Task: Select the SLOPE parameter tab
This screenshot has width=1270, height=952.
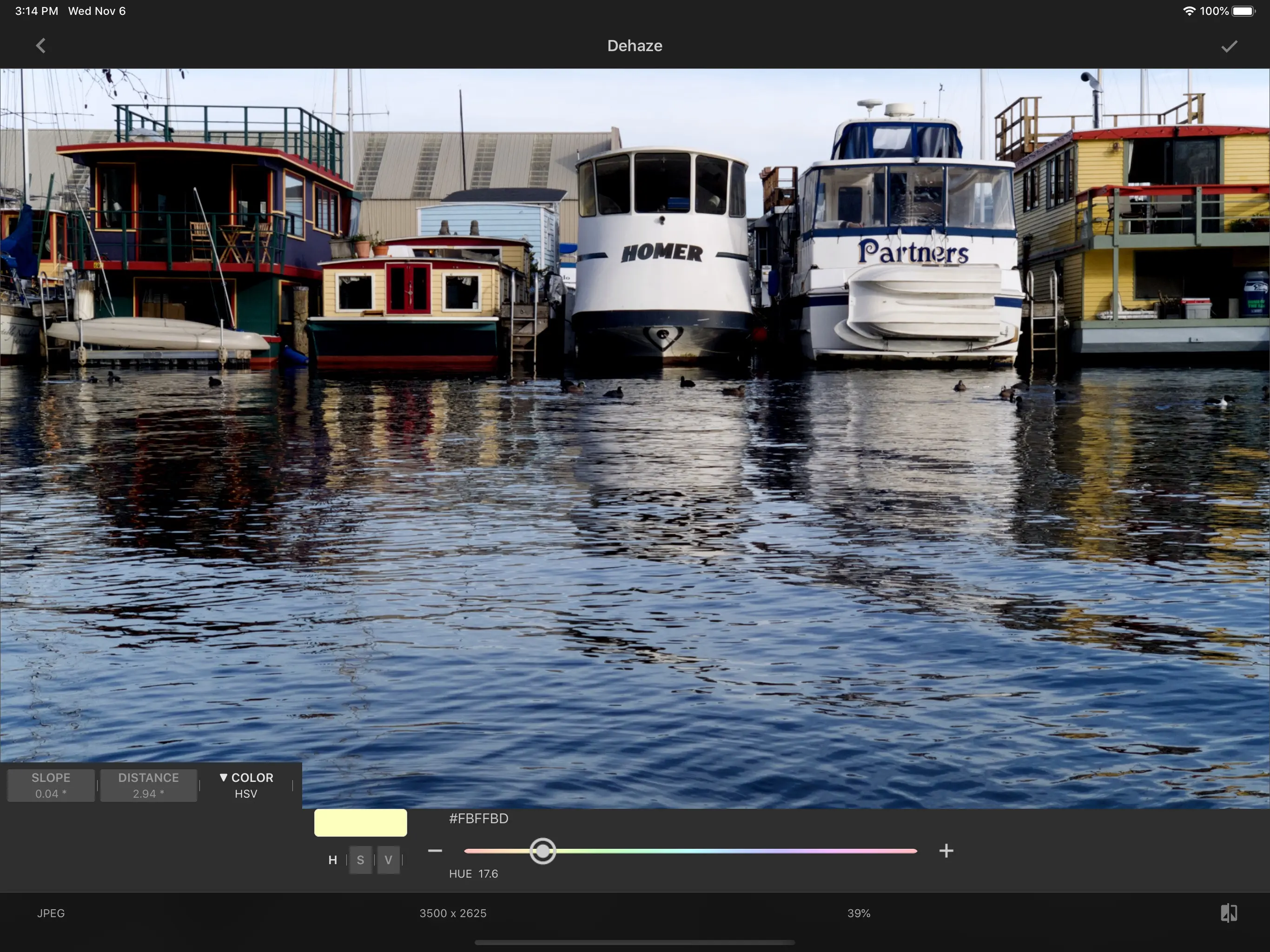Action: [x=51, y=785]
